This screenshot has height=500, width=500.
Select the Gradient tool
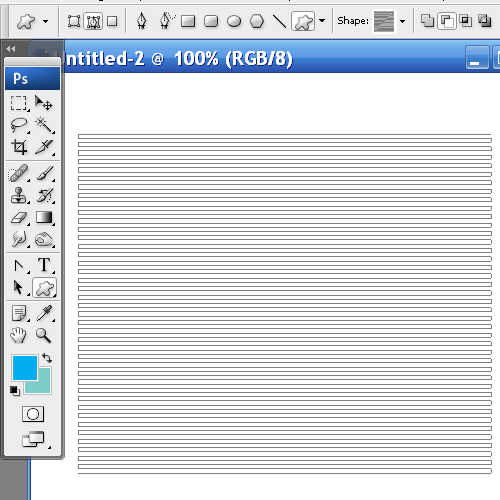[x=44, y=217]
